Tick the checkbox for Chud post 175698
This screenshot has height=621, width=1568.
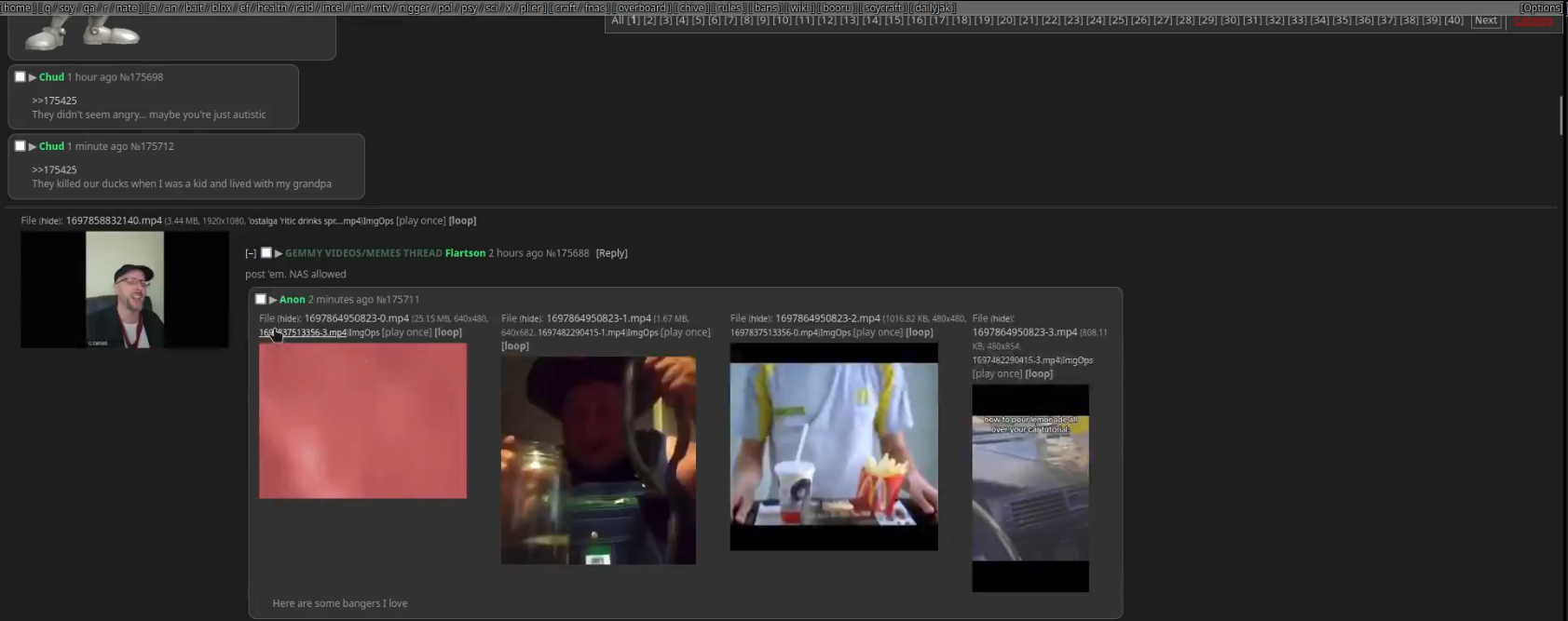click(x=20, y=76)
